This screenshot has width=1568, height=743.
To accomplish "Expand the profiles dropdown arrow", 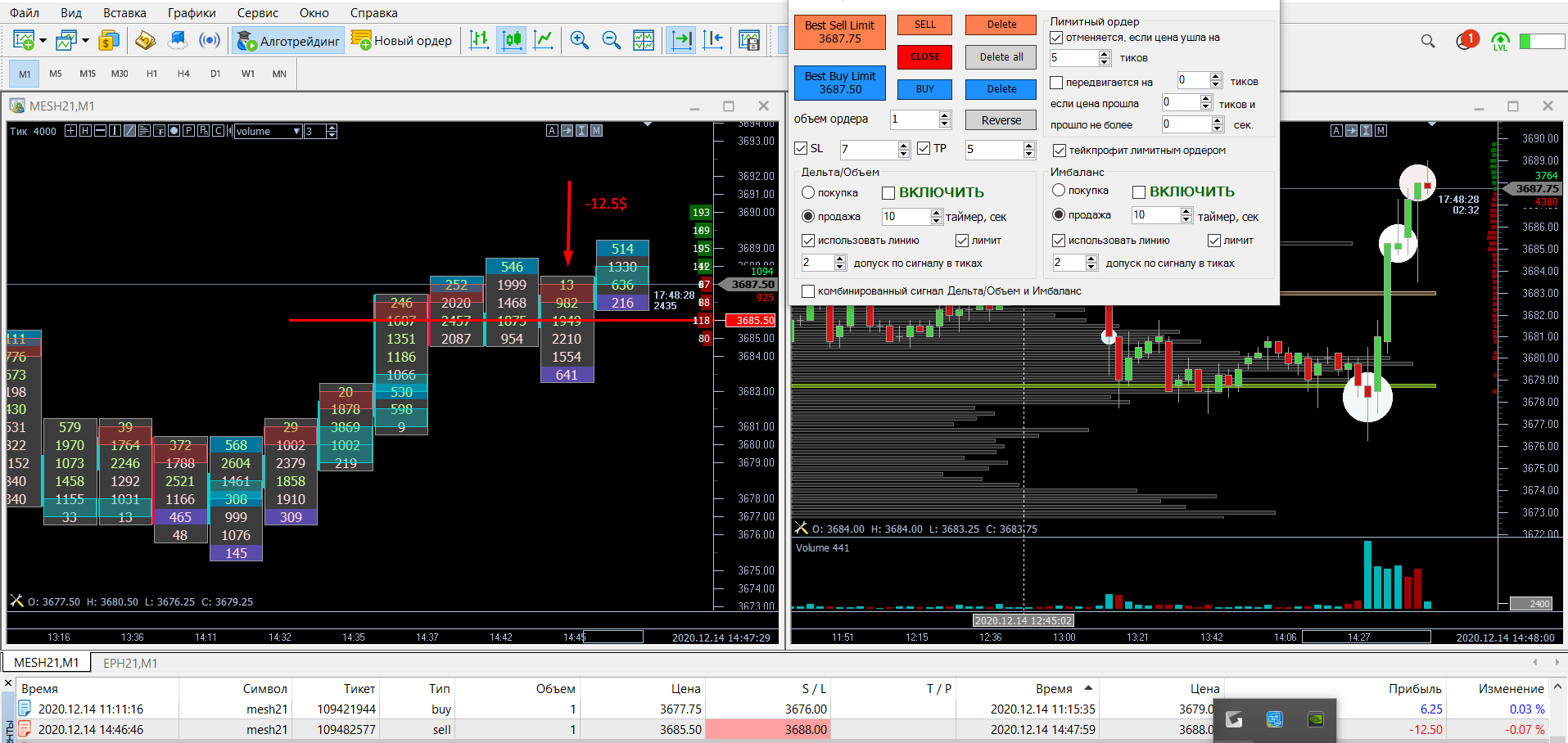I will point(85,40).
